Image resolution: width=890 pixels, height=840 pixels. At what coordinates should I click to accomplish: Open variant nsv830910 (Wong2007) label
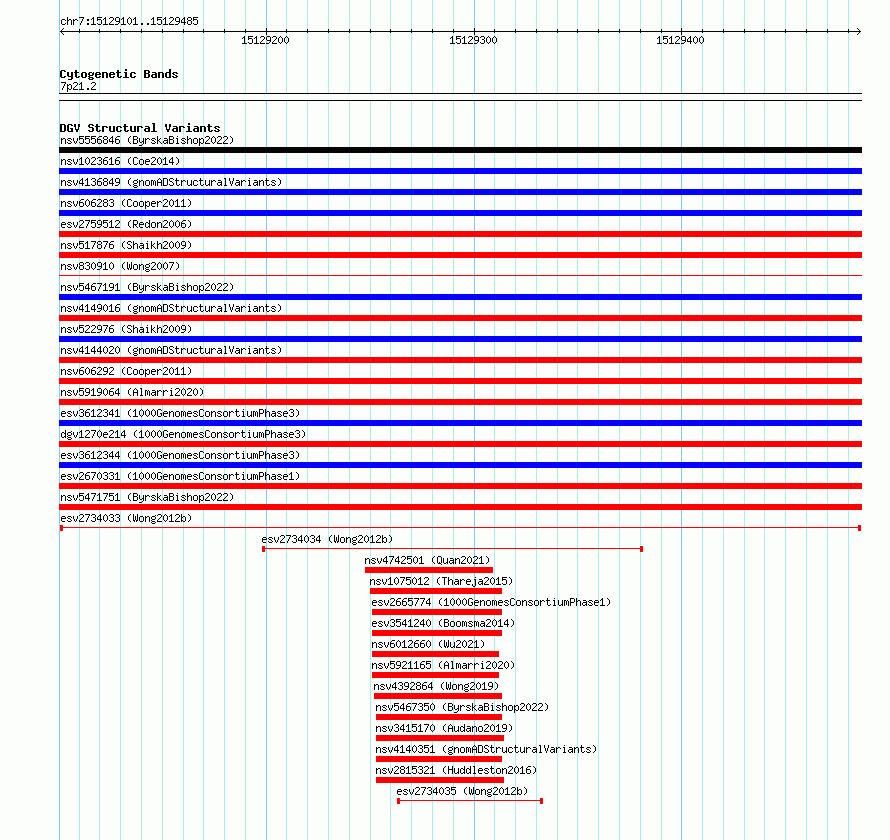pos(120,266)
